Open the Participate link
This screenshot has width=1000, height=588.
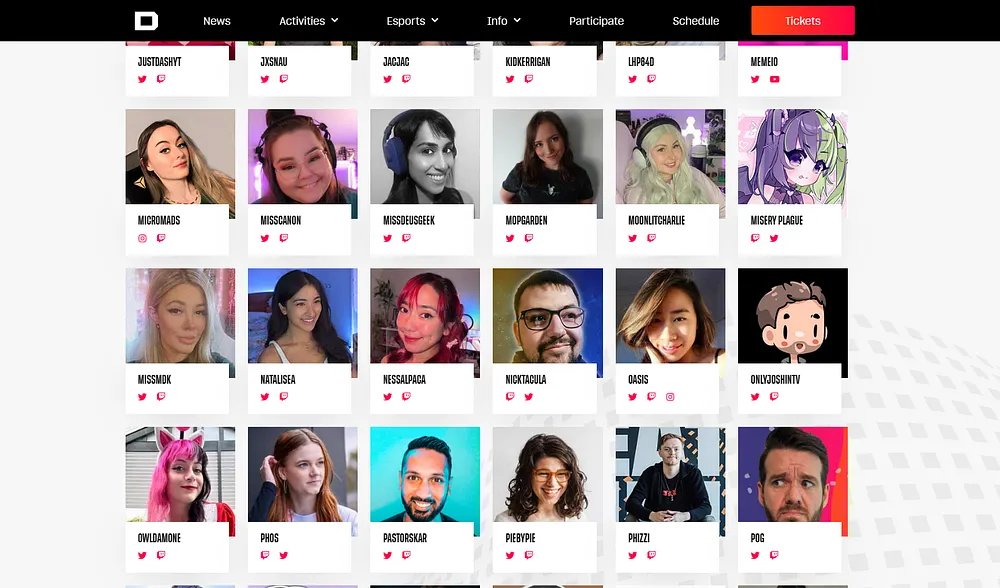point(596,21)
